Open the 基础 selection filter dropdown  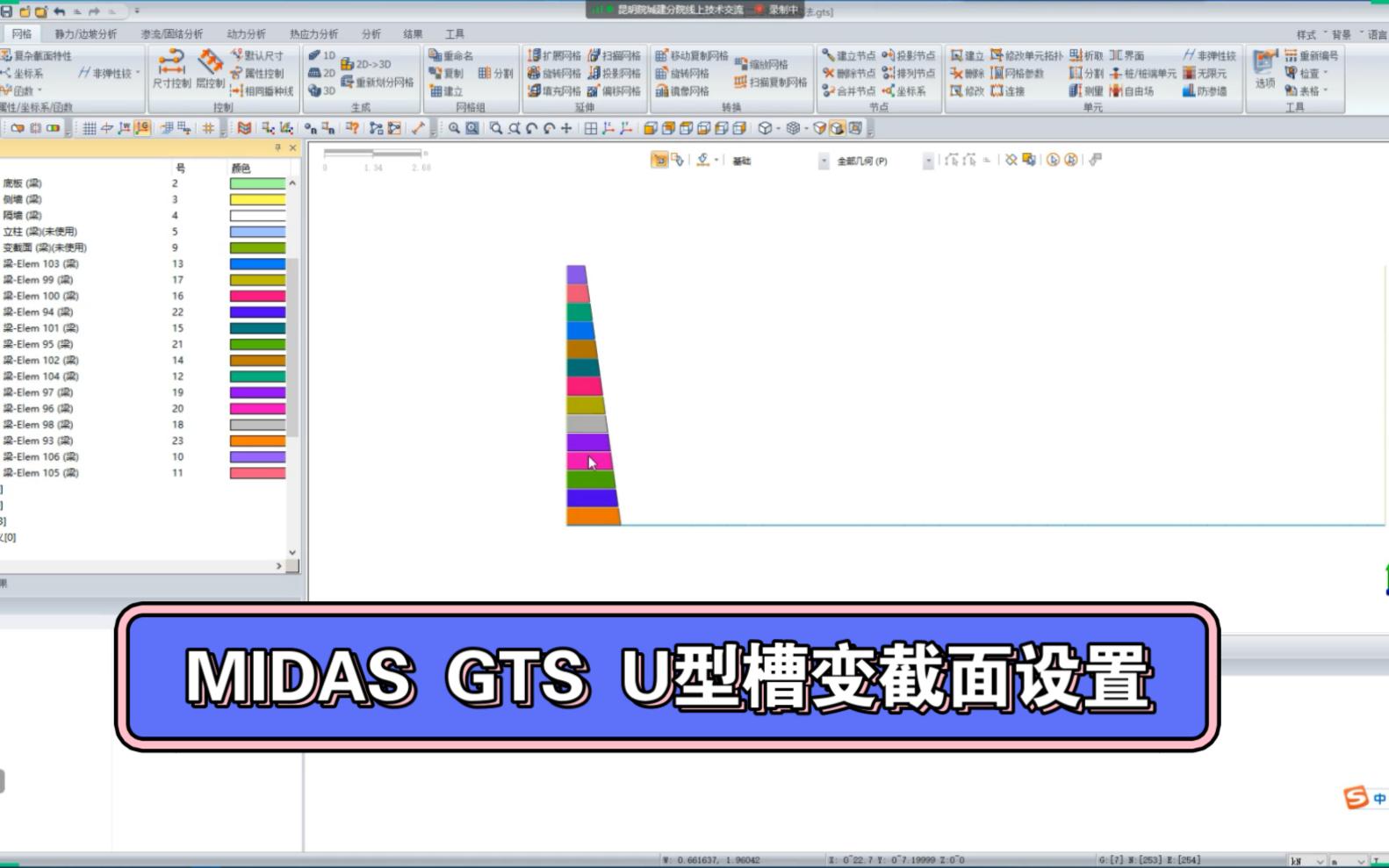click(824, 161)
